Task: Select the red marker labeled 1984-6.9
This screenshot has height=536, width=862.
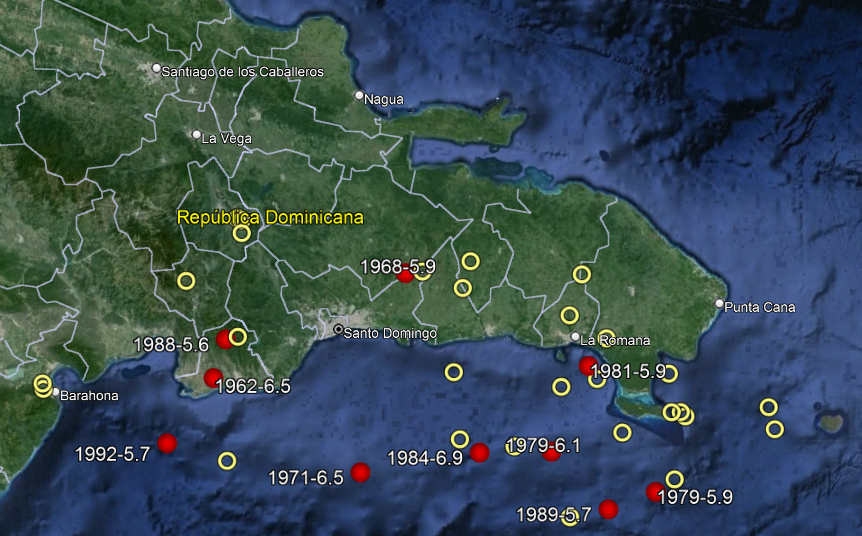Action: click(479, 452)
